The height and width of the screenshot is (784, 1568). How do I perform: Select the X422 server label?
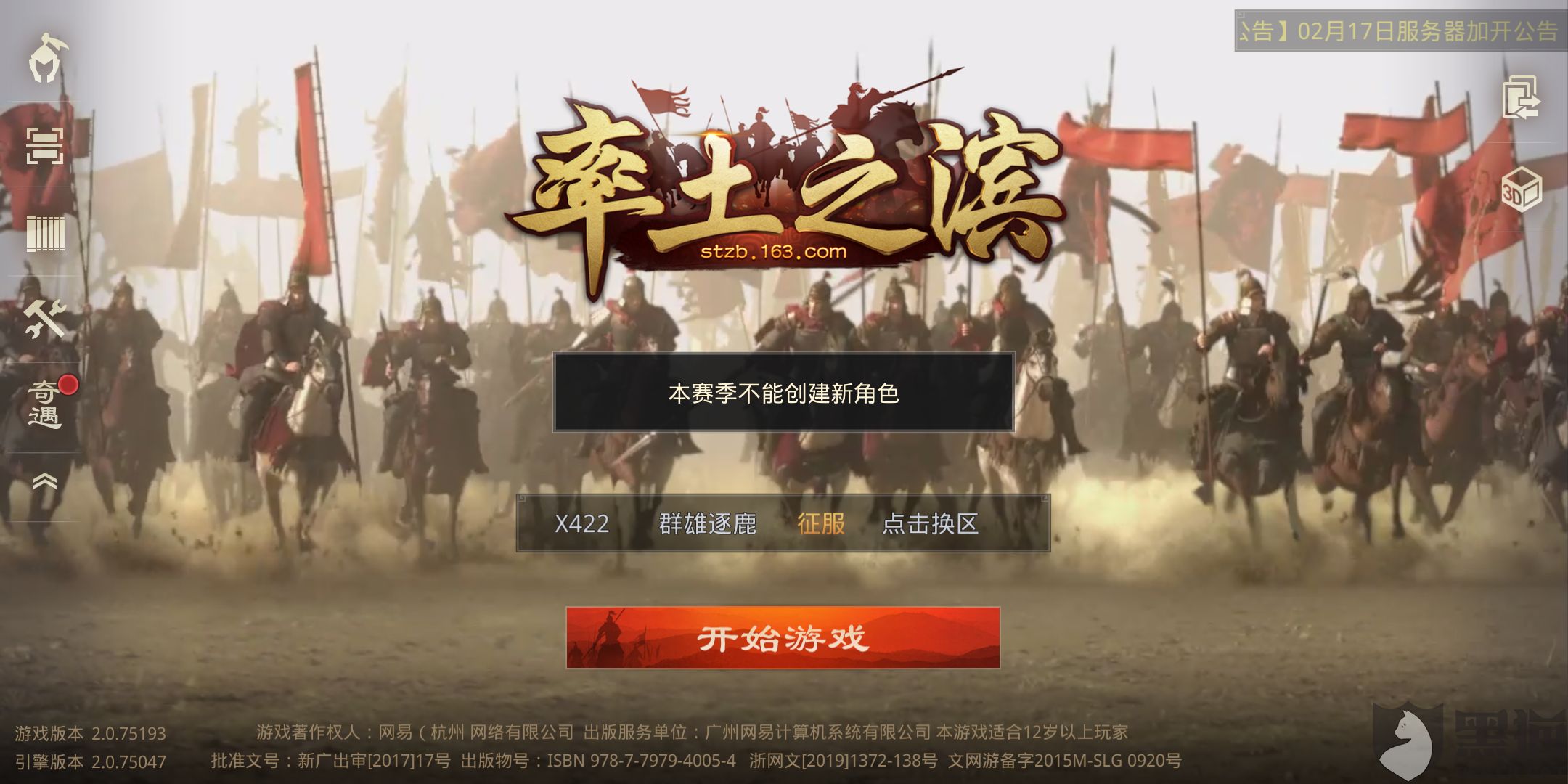pos(581,523)
